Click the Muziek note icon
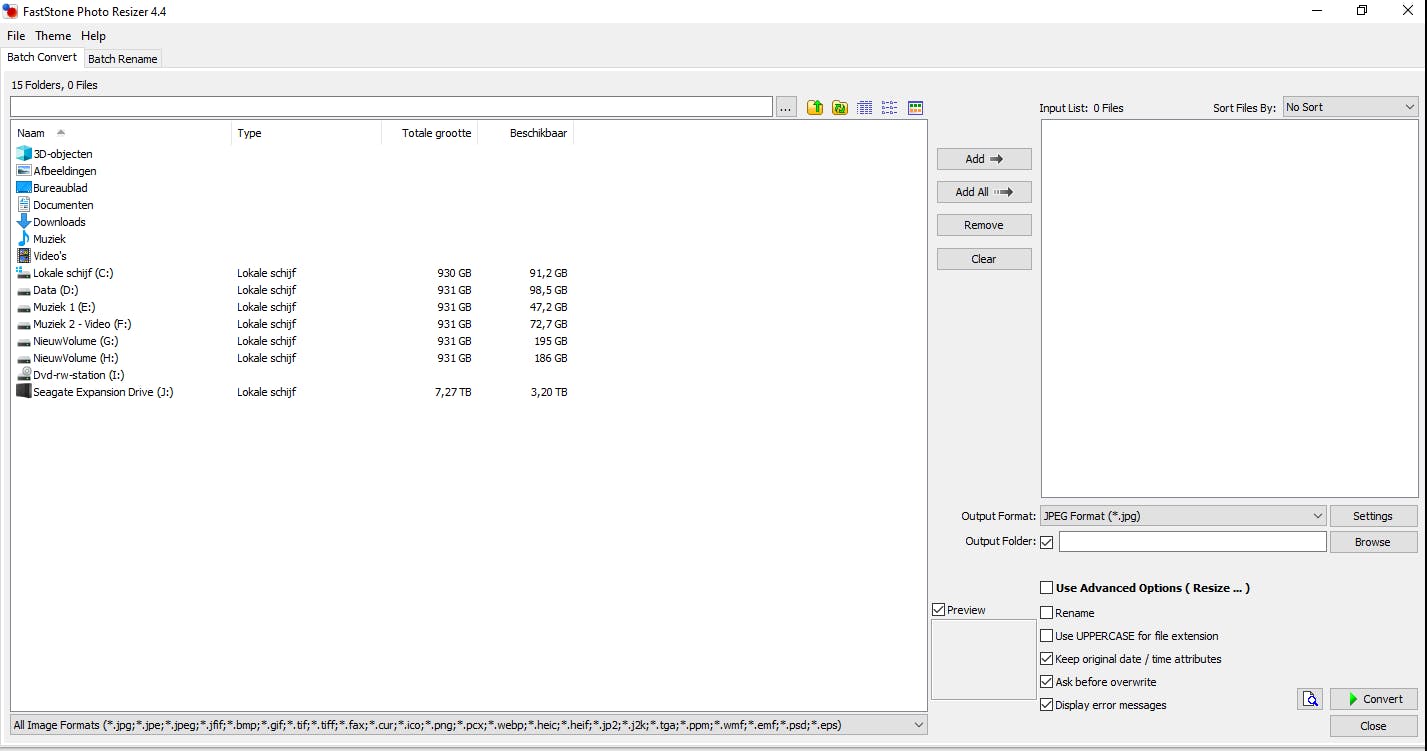1427x751 pixels. (24, 239)
